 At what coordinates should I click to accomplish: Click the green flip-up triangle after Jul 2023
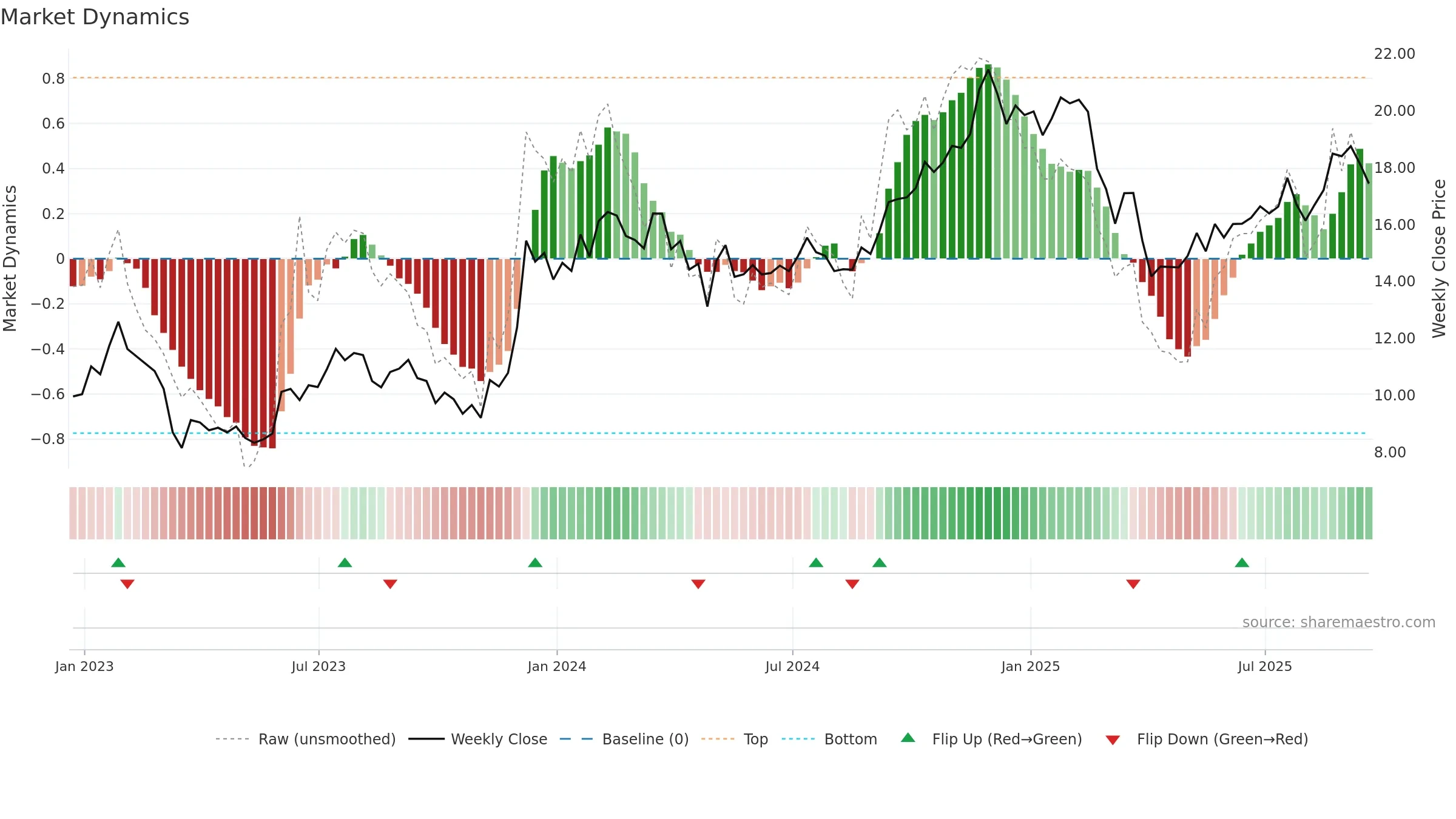coord(345,562)
